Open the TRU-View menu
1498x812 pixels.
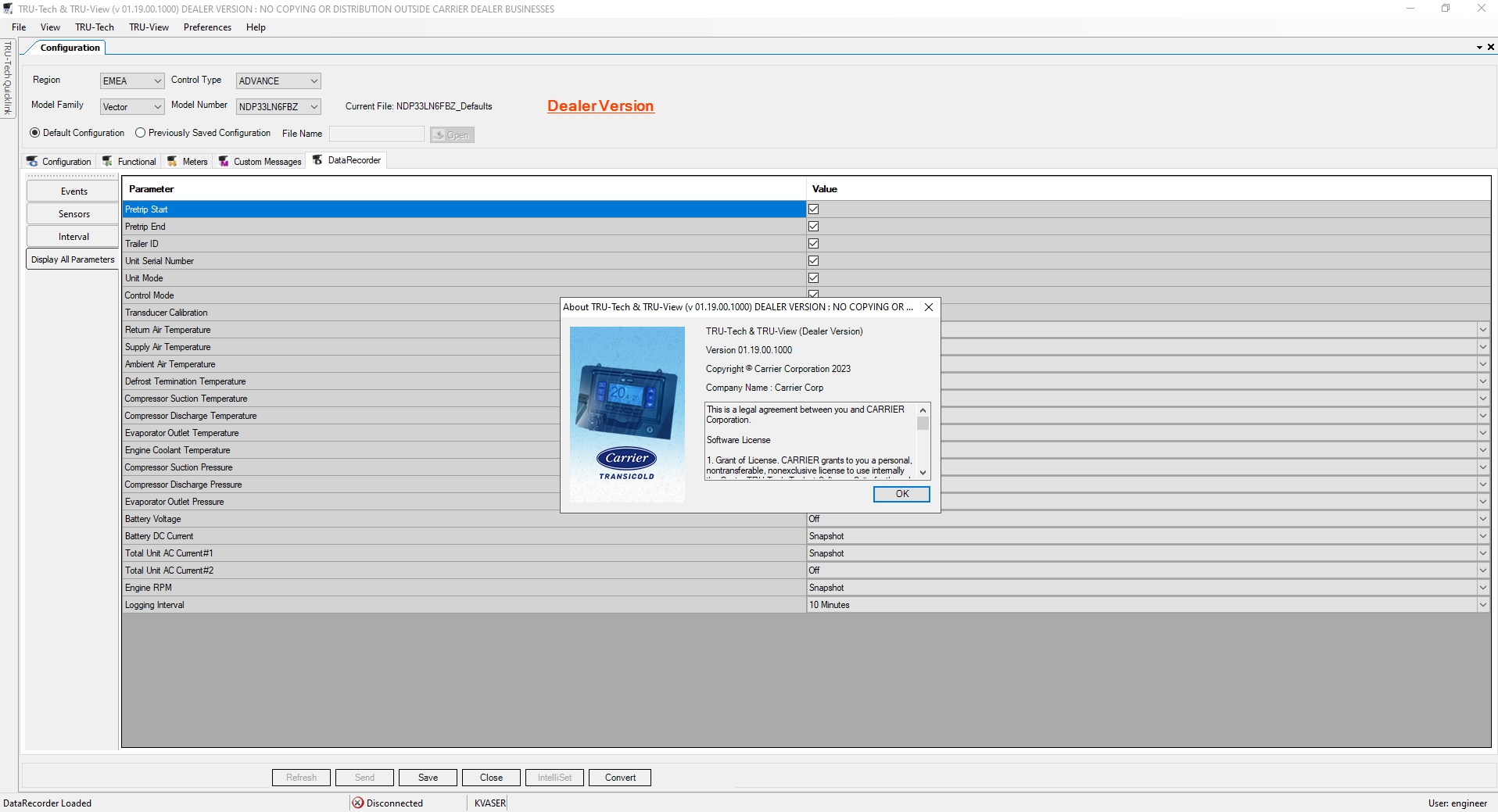[149, 27]
